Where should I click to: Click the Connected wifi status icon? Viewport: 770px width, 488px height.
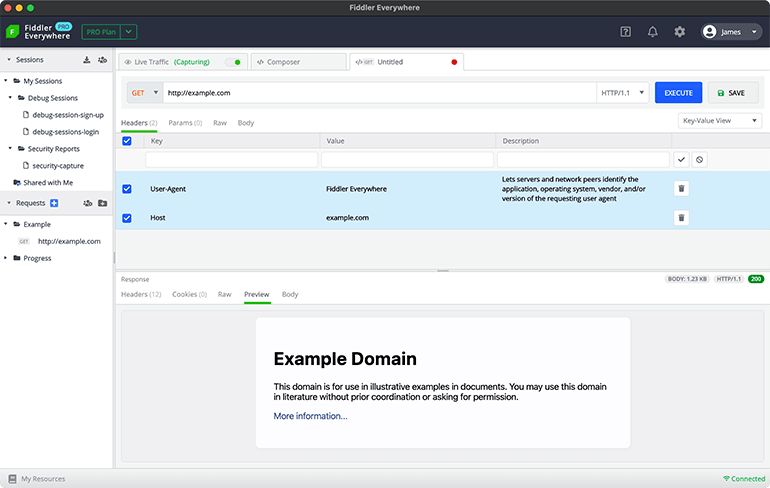(x=726, y=479)
